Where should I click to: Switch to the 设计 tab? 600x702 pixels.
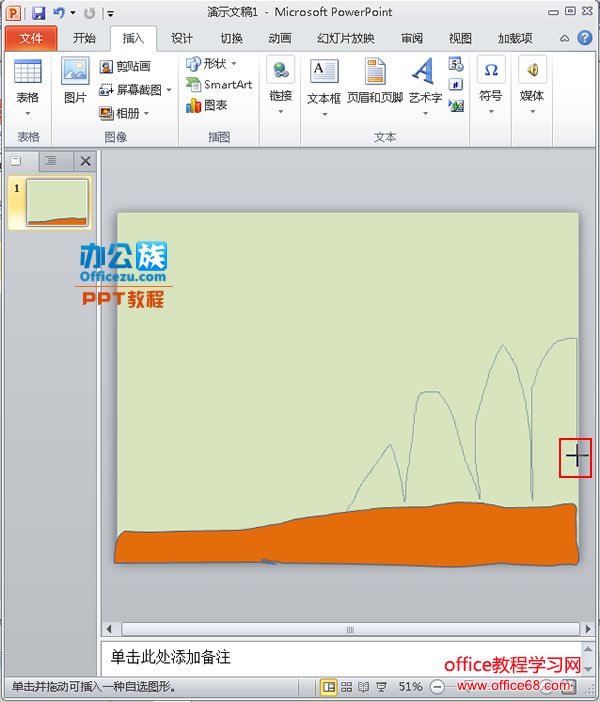tap(182, 39)
